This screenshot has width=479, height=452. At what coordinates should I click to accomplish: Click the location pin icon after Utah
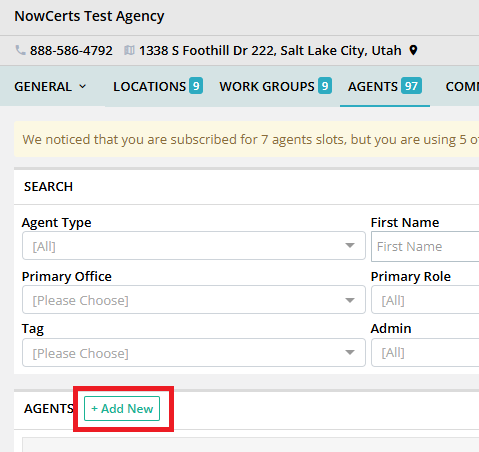413,50
